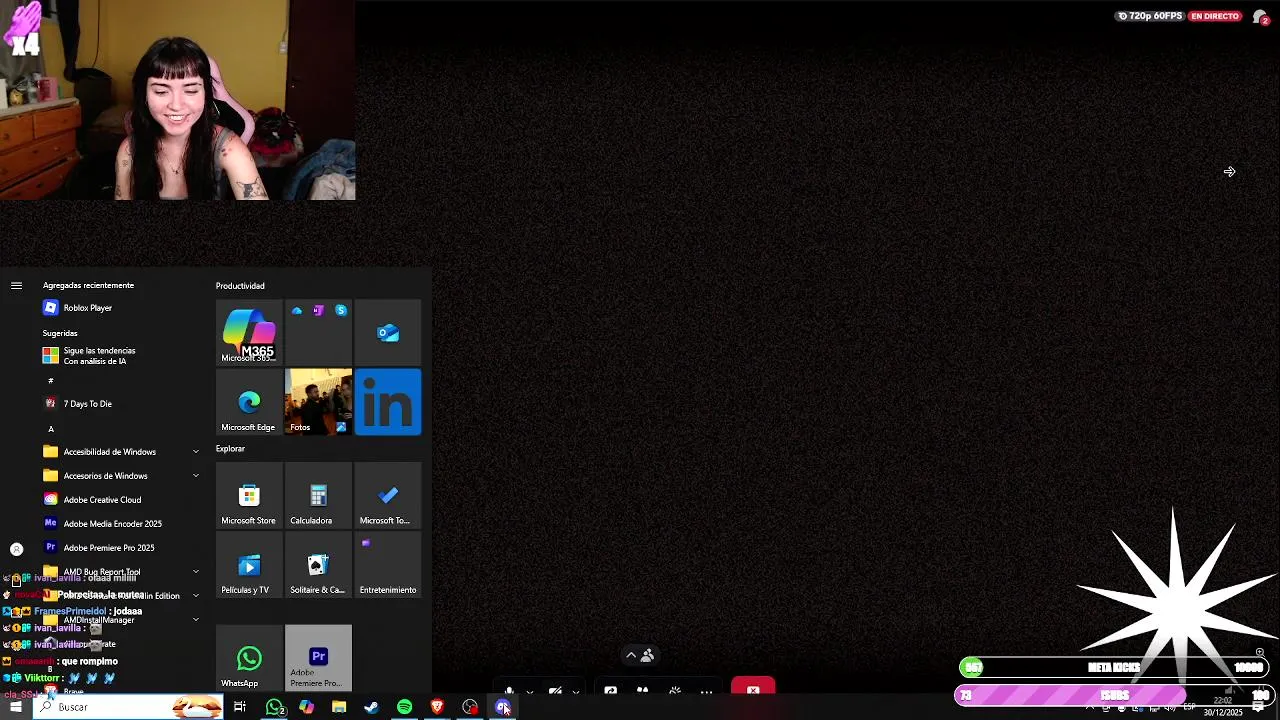Click the Productividad group header
The height and width of the screenshot is (720, 1280).
[x=240, y=286]
